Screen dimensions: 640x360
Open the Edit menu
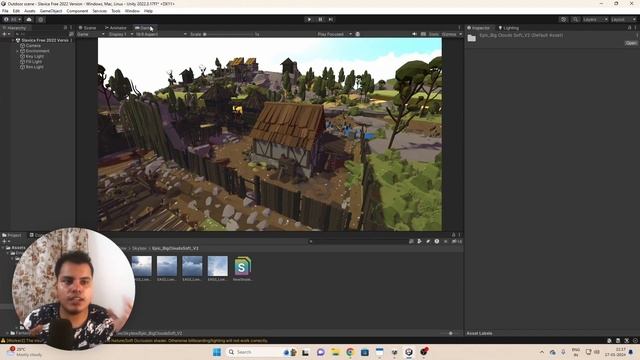click(16, 11)
